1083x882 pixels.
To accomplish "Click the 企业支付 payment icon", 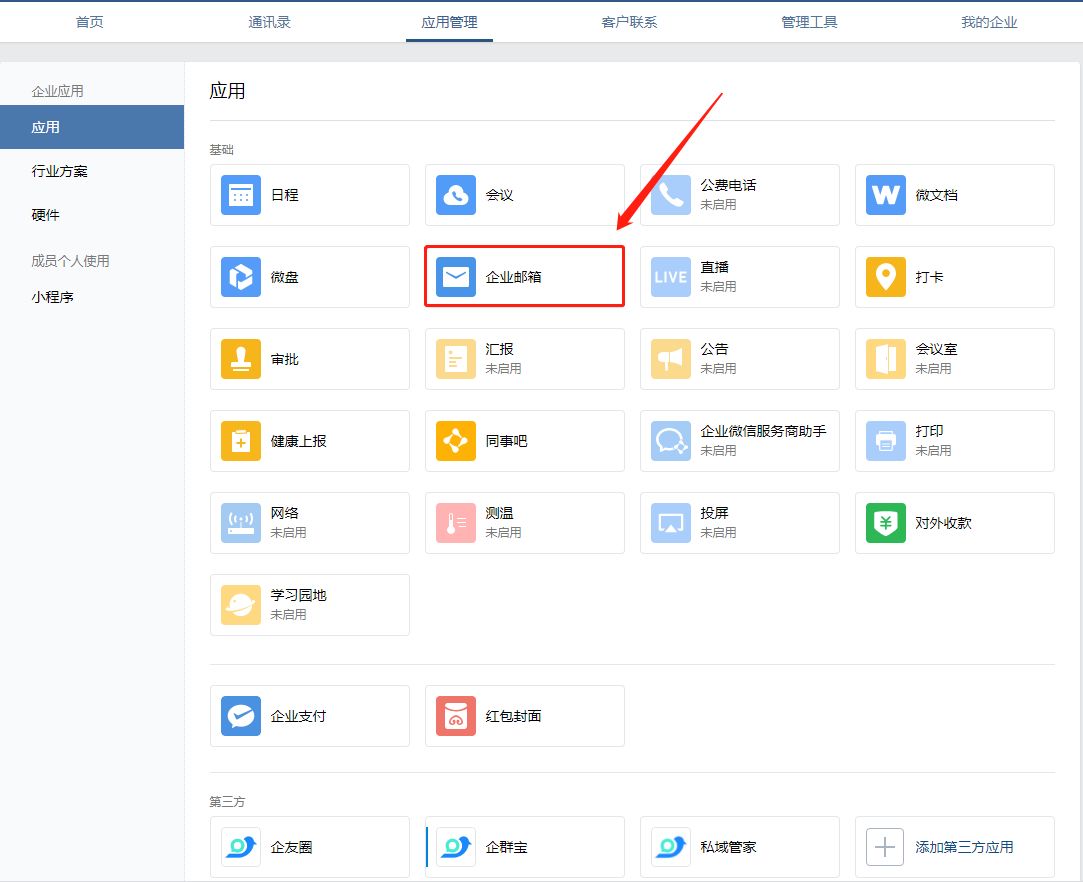I will [x=241, y=716].
